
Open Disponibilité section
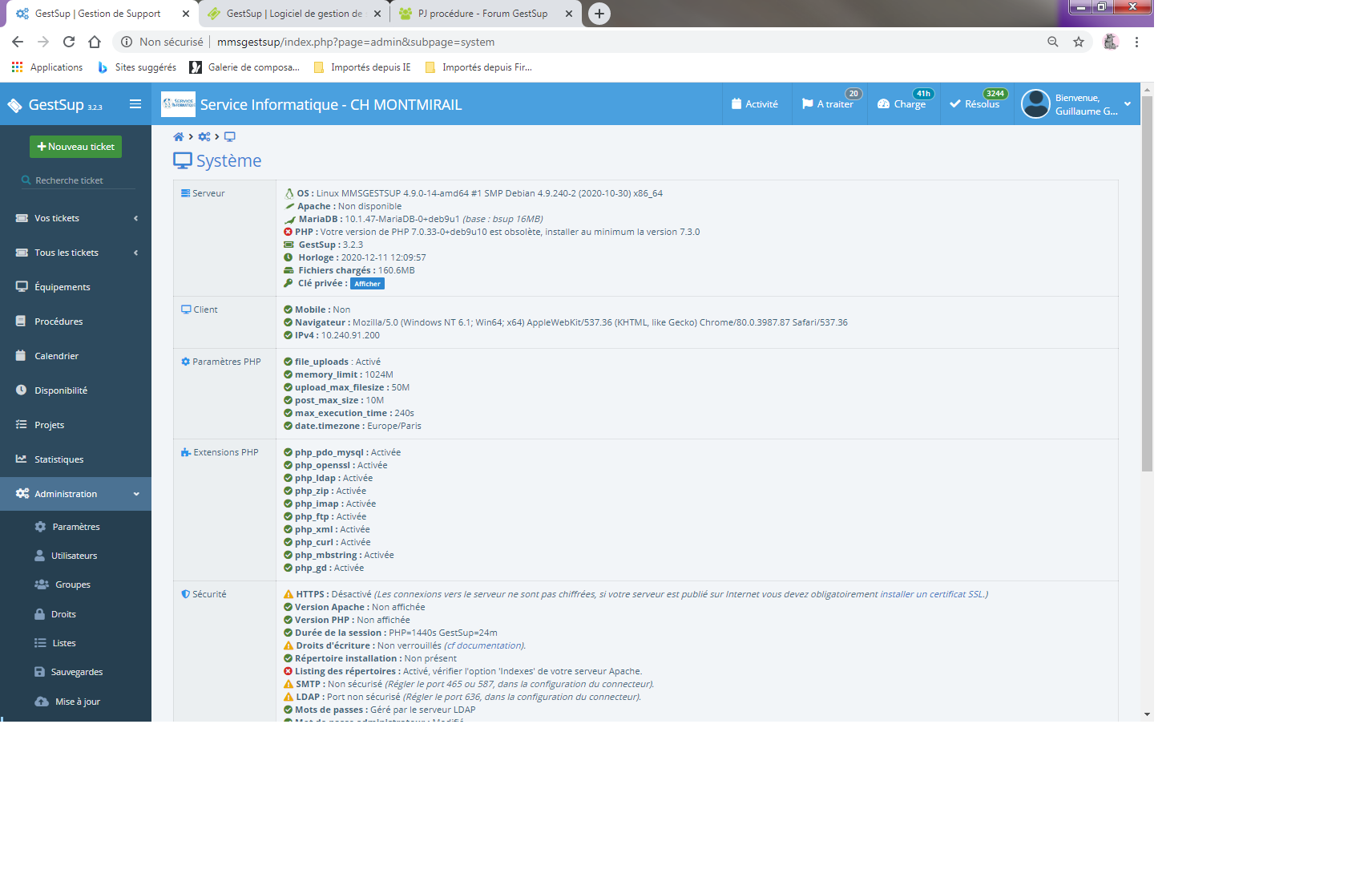[x=61, y=390]
